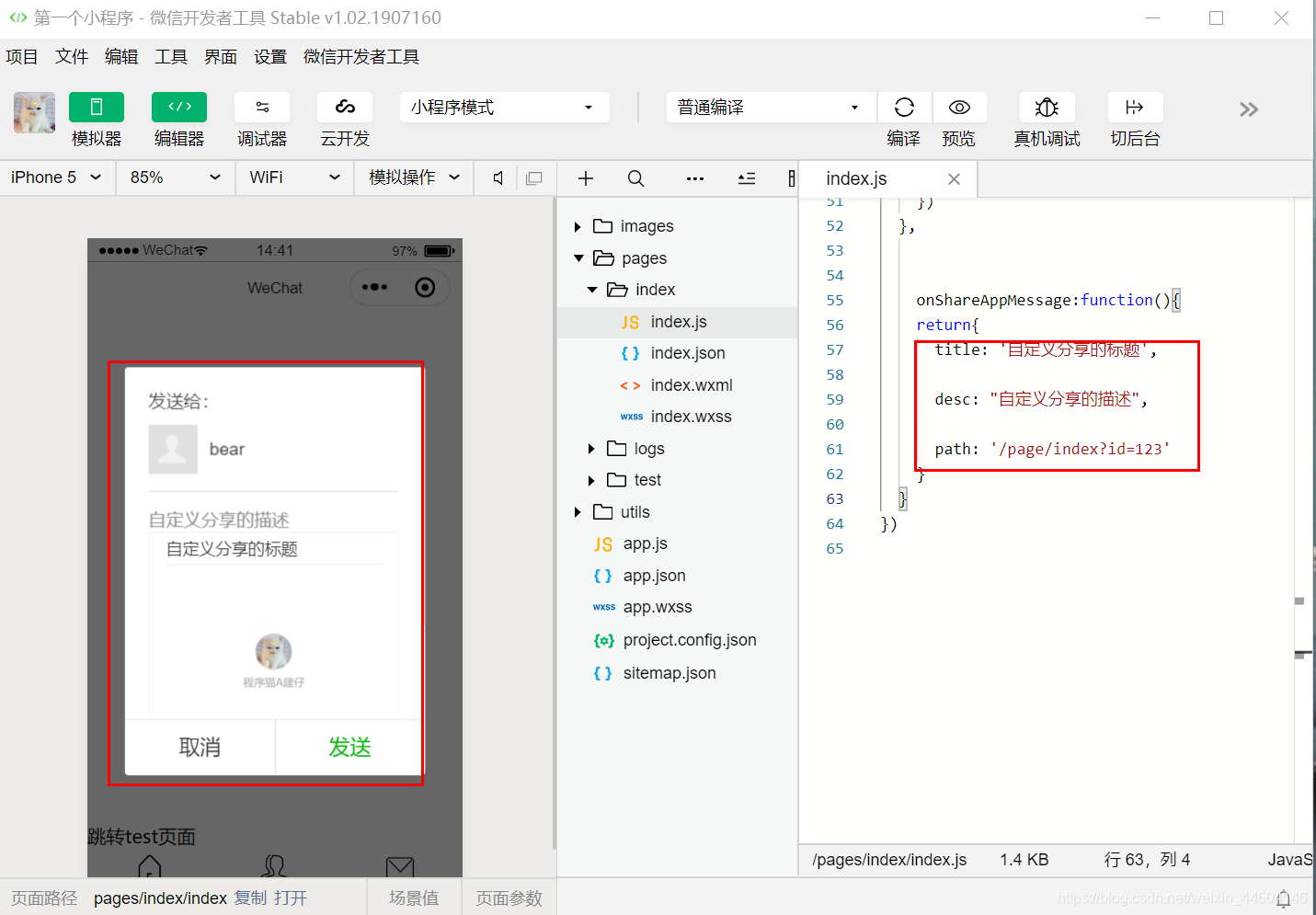1316x915 pixels.
Task: Click mini program menu three-dots capsule
Action: click(x=374, y=288)
